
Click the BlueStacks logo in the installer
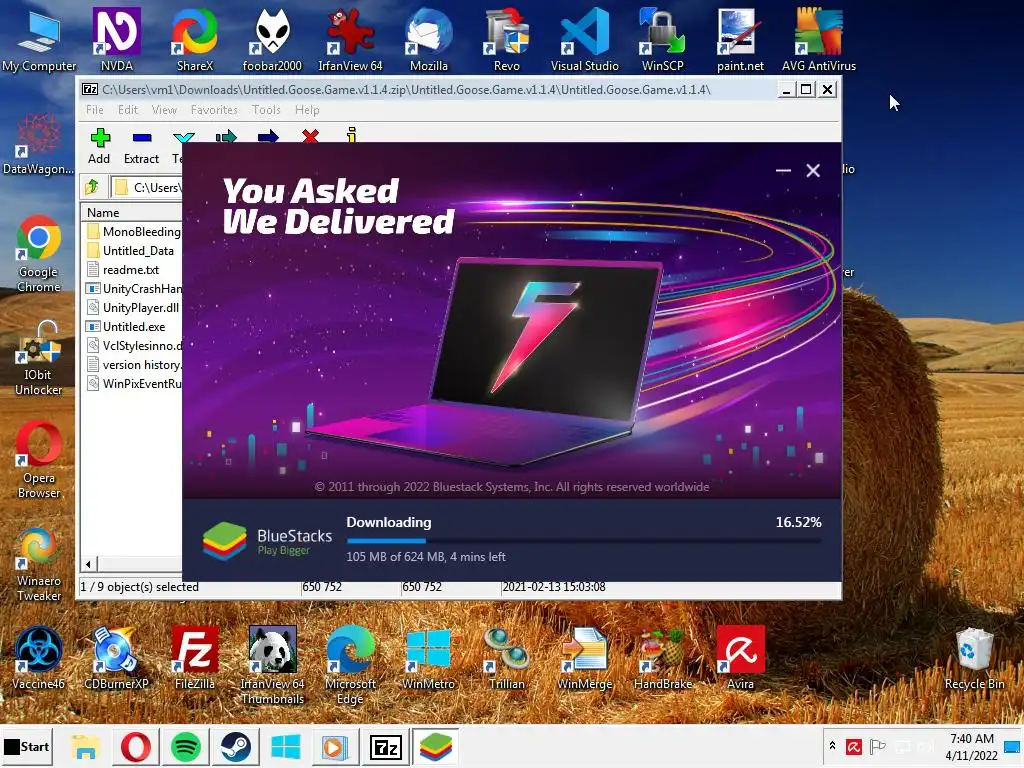(224, 541)
